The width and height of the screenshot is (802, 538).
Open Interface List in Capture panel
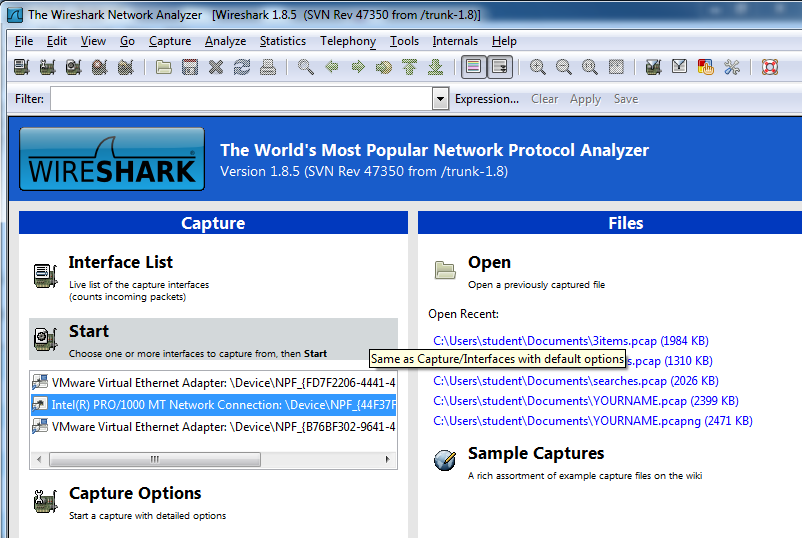point(121,262)
